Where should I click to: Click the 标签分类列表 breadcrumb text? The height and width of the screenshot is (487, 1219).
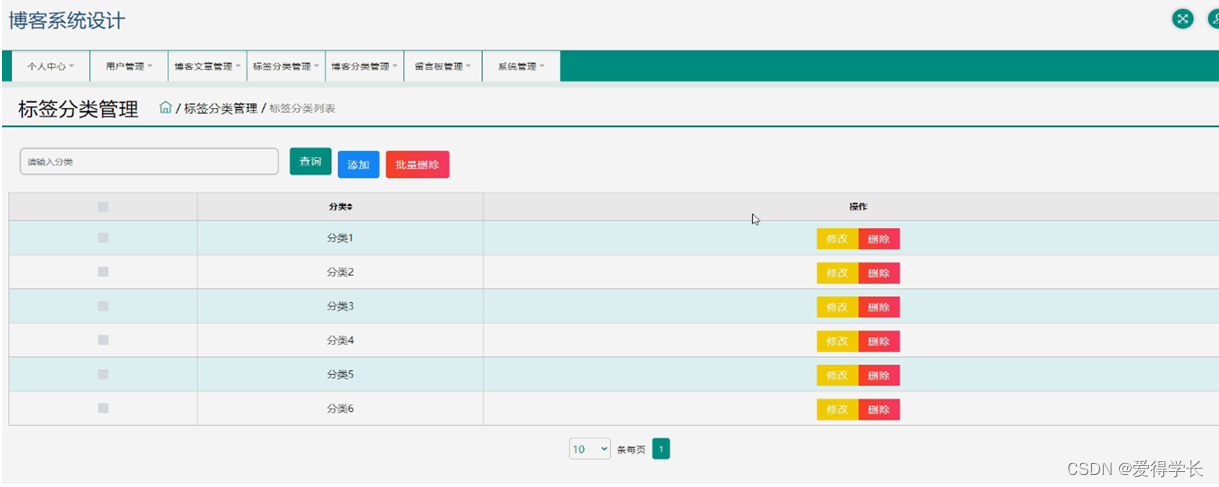302,108
